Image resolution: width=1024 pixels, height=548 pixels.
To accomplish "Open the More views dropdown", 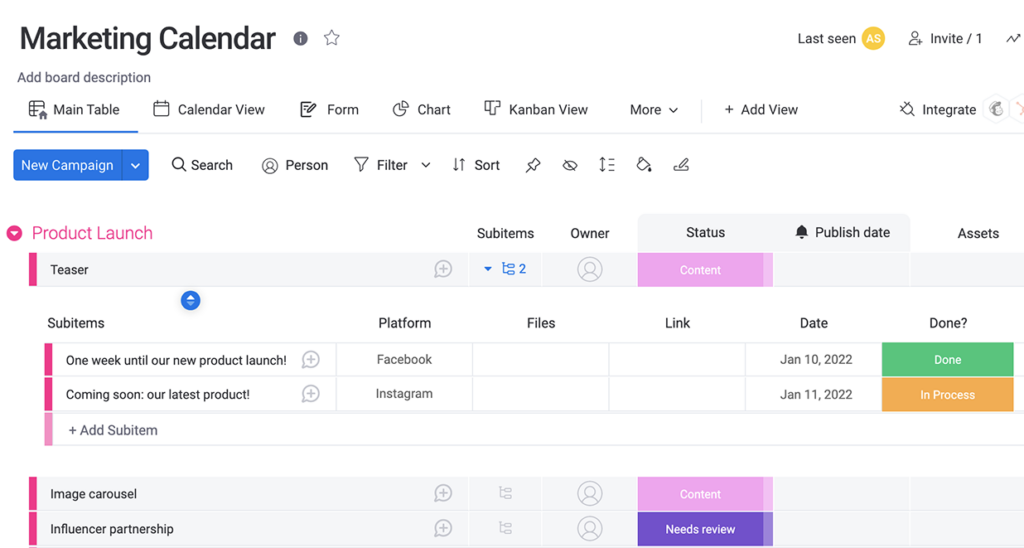I will tap(654, 110).
